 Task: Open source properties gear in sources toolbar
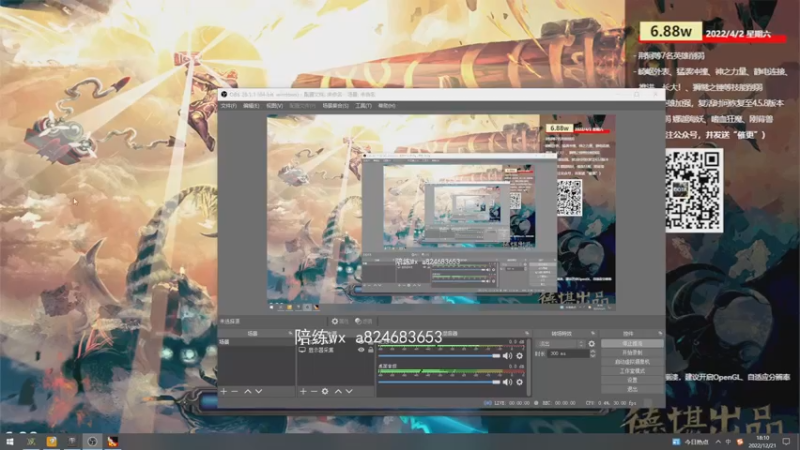pyautogui.click(x=325, y=391)
